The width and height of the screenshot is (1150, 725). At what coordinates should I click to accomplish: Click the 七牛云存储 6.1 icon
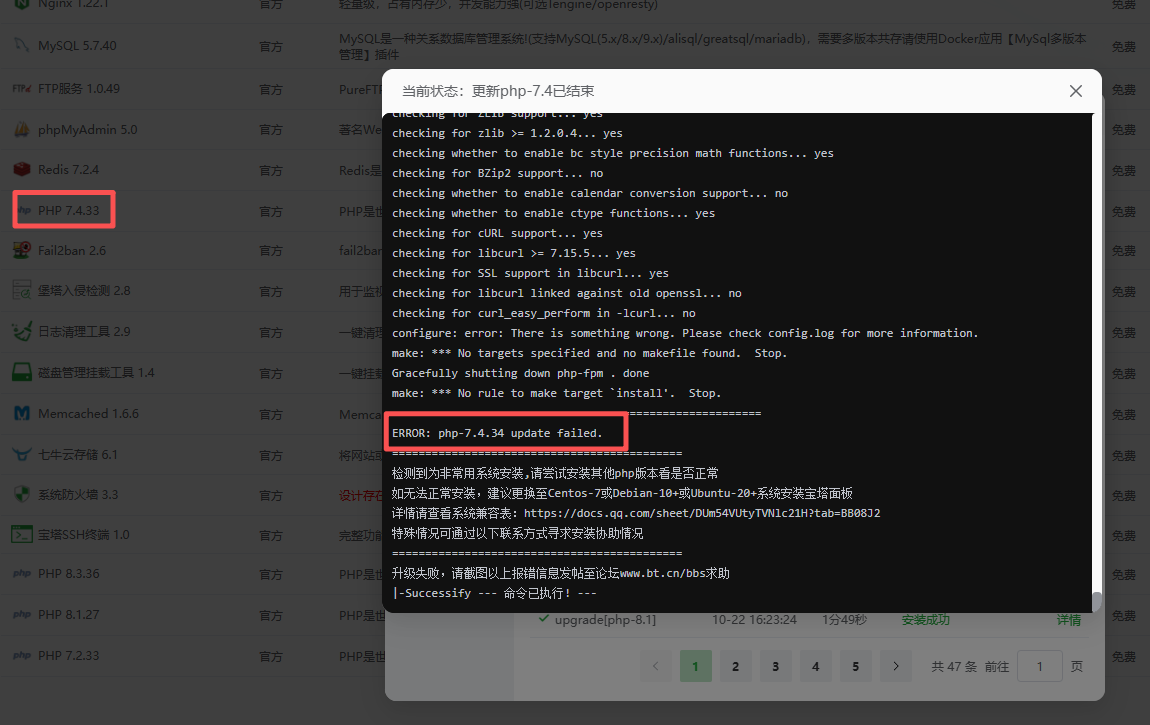point(22,454)
